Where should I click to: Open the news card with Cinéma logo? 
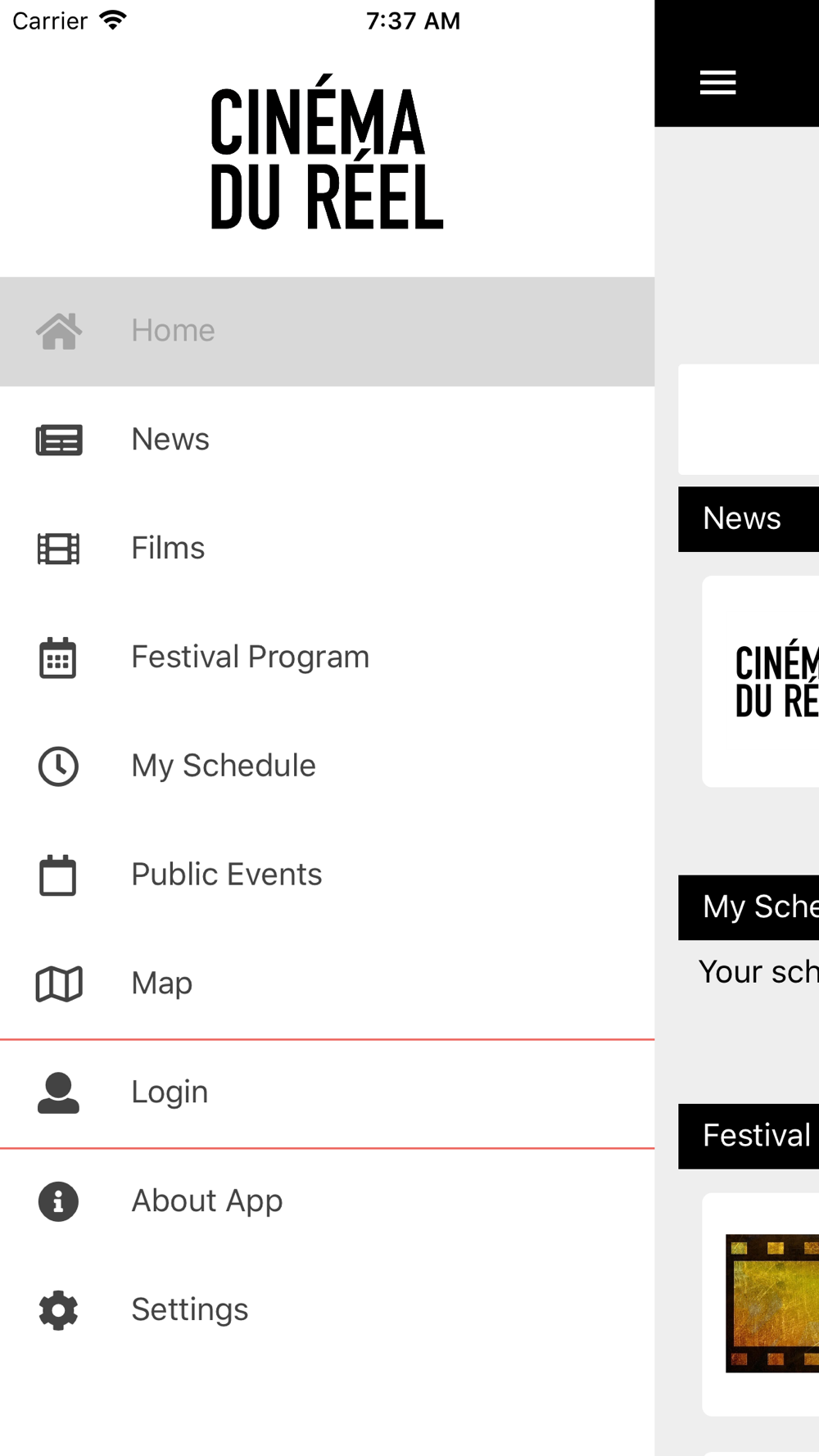(761, 681)
